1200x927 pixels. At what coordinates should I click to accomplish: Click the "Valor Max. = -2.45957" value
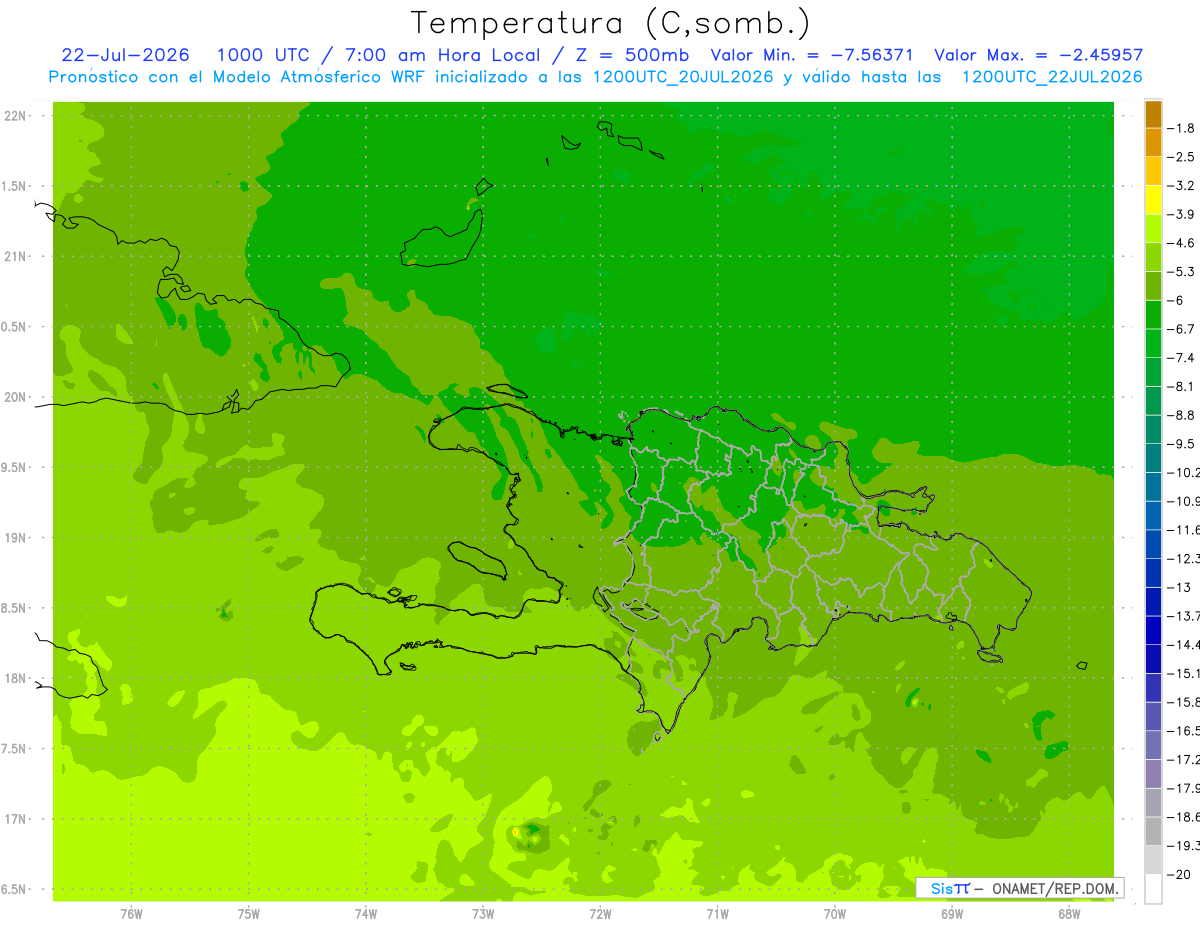click(x=1038, y=55)
